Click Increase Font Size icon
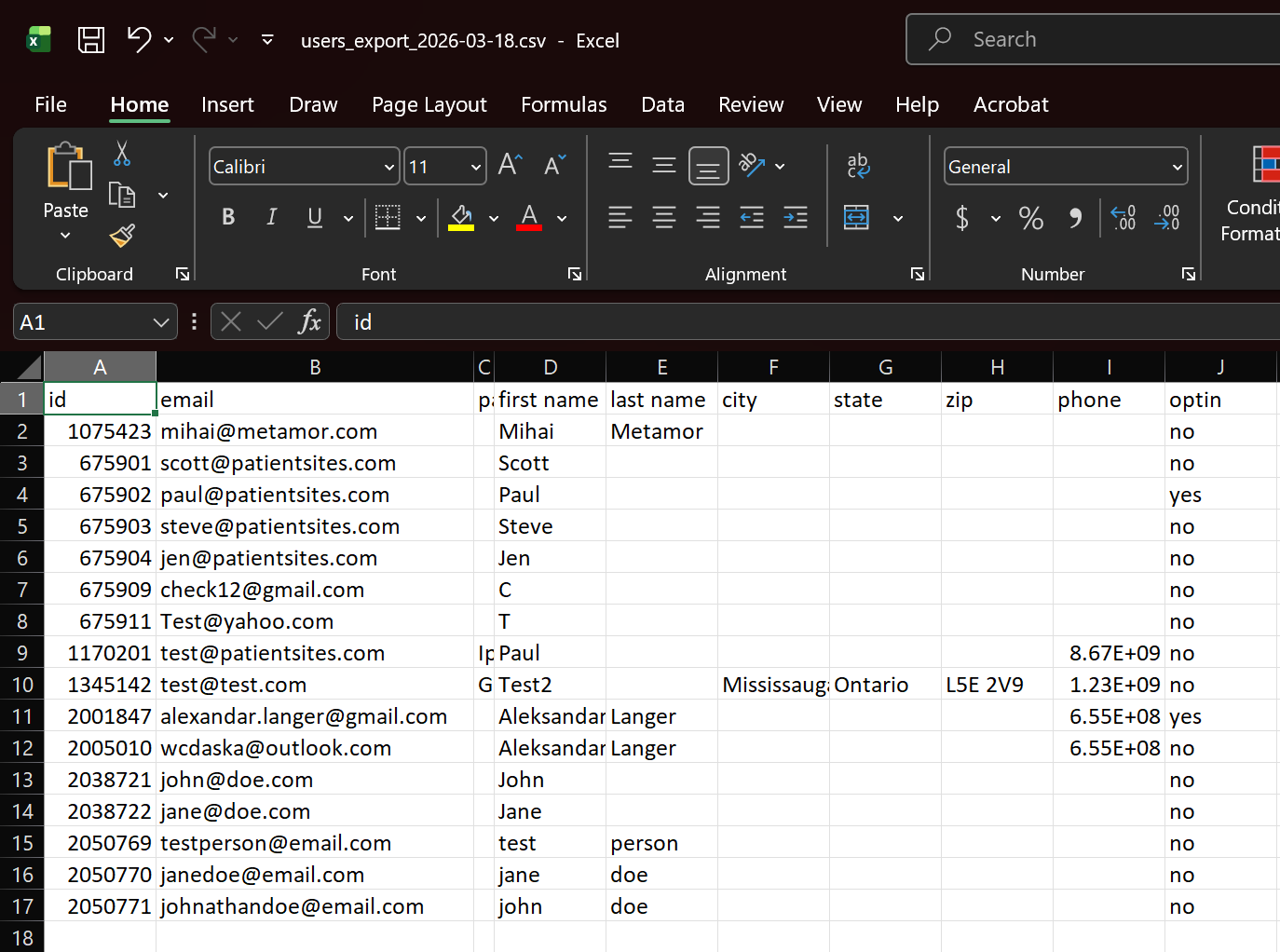 click(510, 166)
